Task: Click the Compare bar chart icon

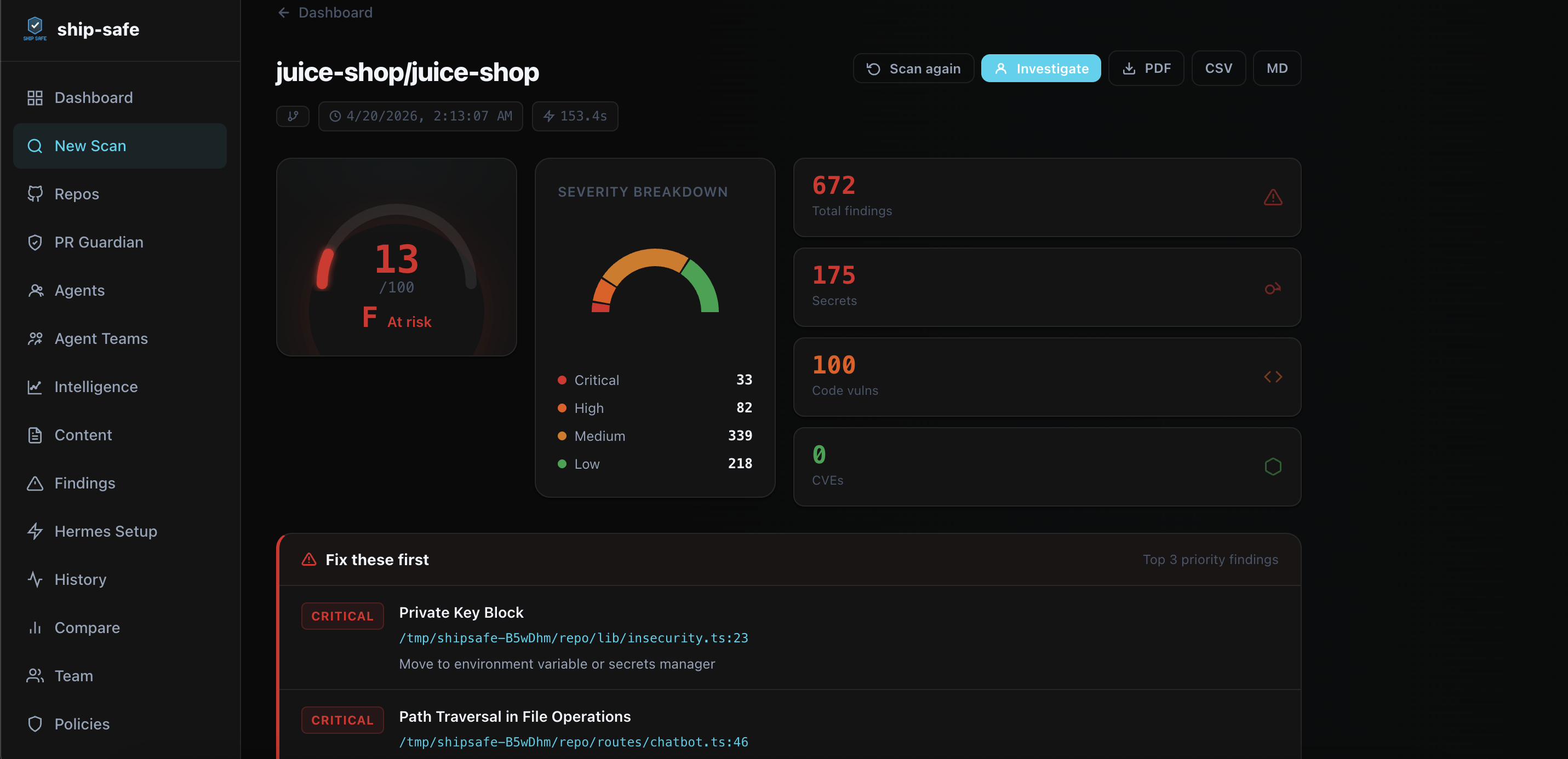Action: (35, 628)
